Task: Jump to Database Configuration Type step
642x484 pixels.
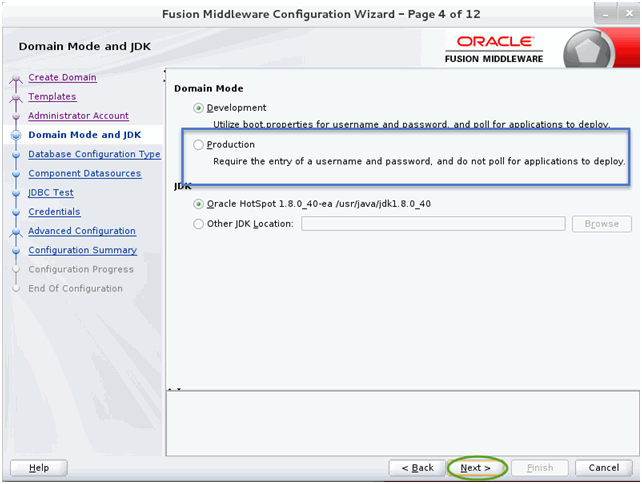Action: tap(94, 154)
